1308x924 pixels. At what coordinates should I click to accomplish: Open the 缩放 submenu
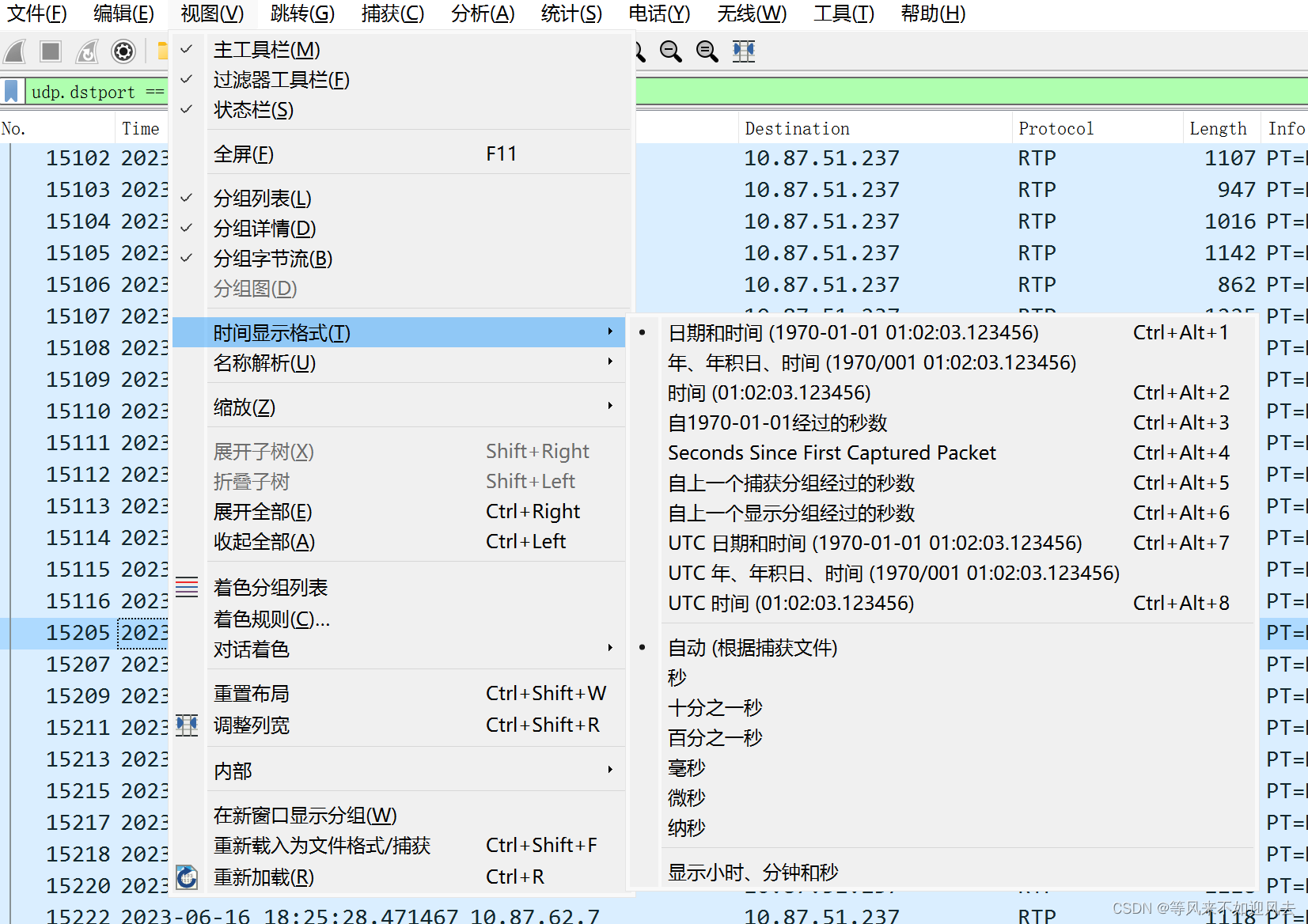click(x=244, y=407)
